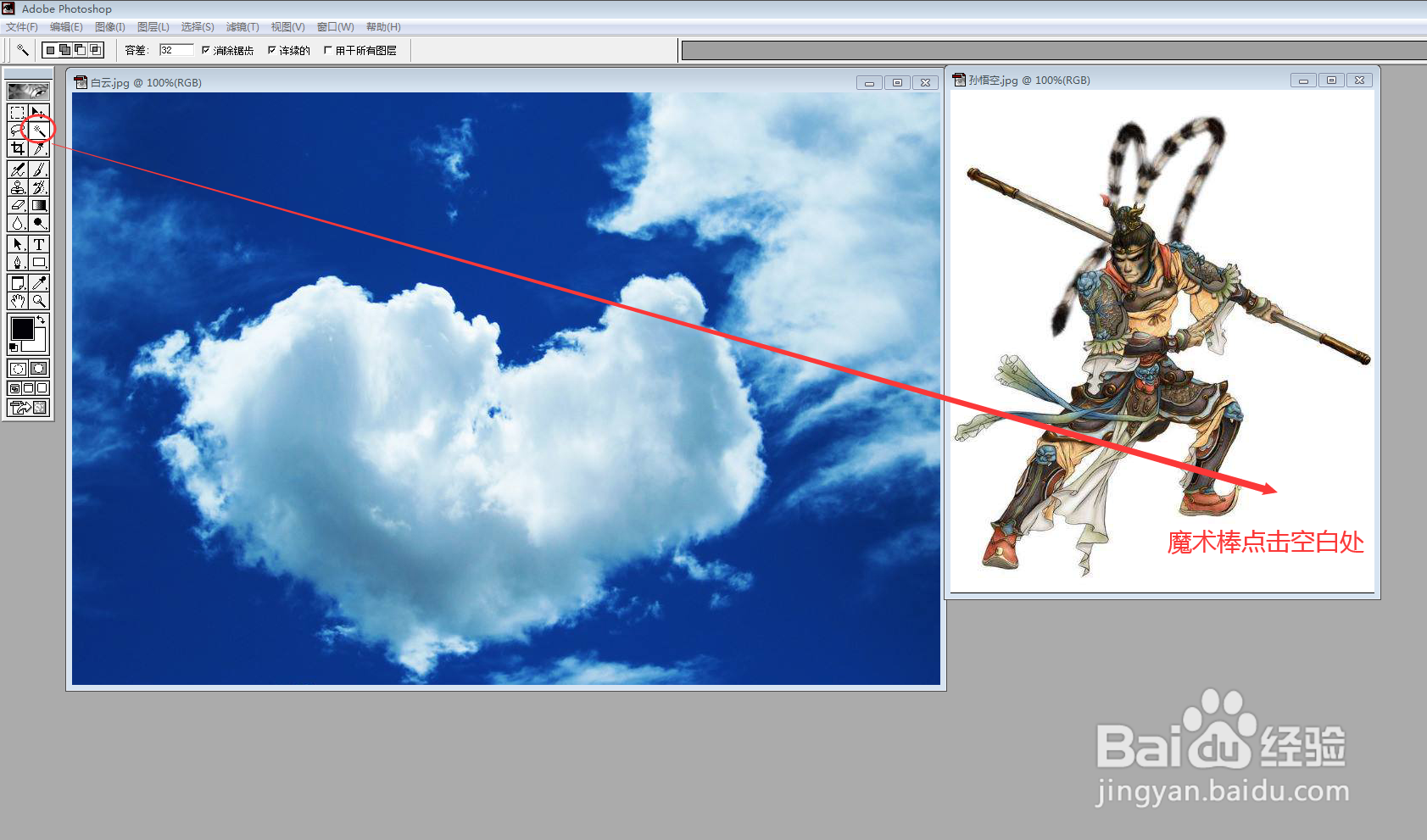Select the Slice tool
Image resolution: width=1427 pixels, height=840 pixels.
(x=39, y=148)
